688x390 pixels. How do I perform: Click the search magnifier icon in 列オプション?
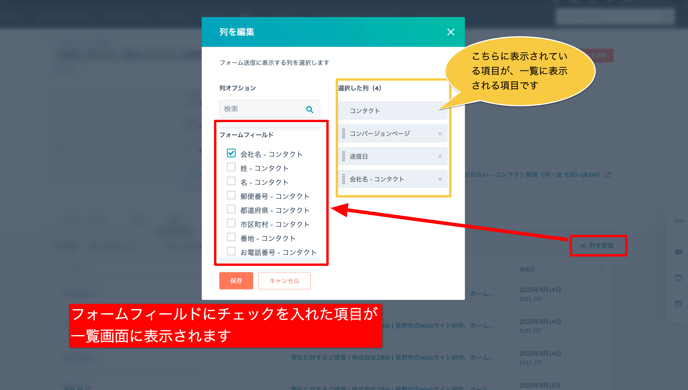(x=310, y=109)
